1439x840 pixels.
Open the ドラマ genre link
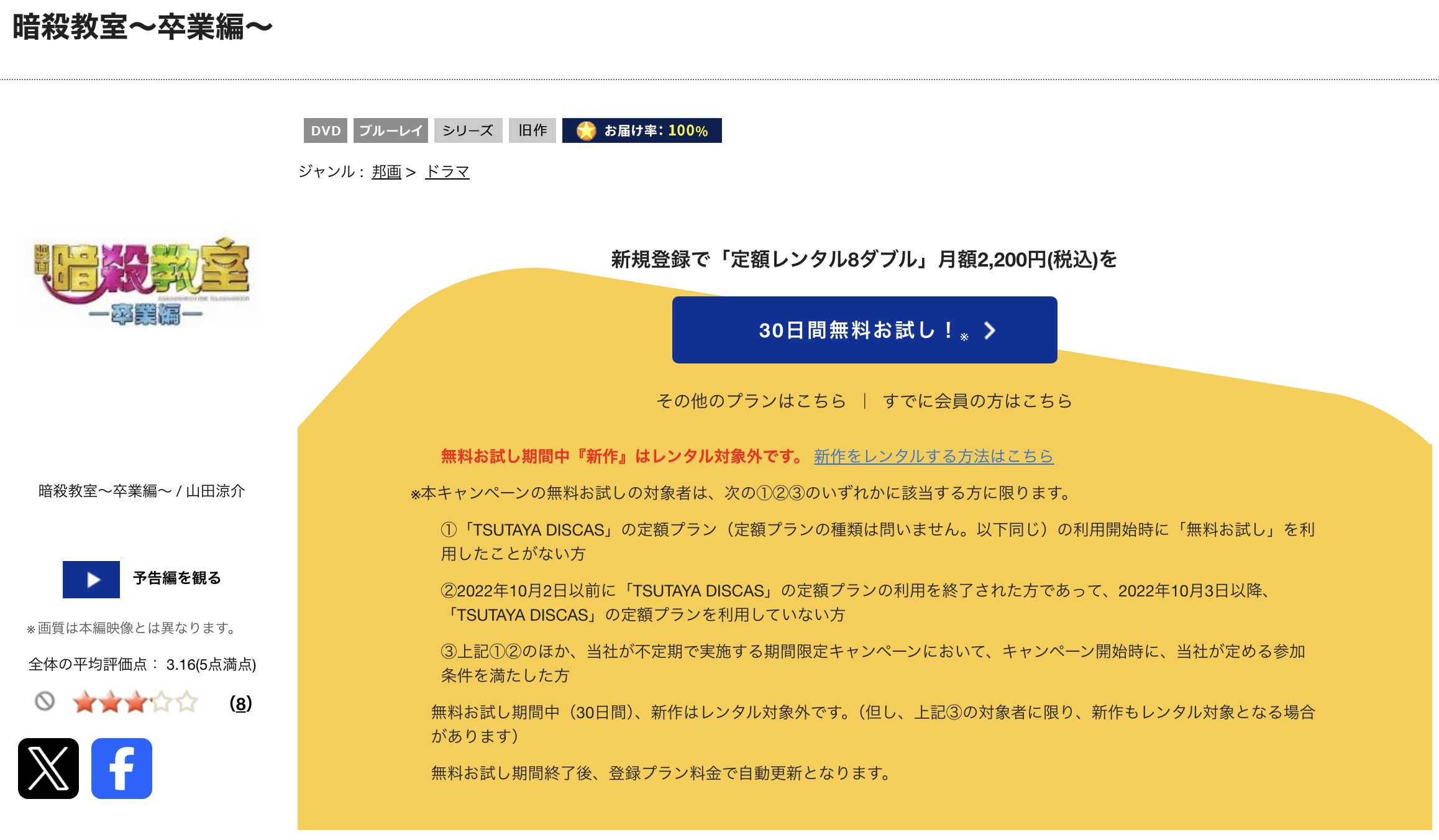(x=447, y=171)
